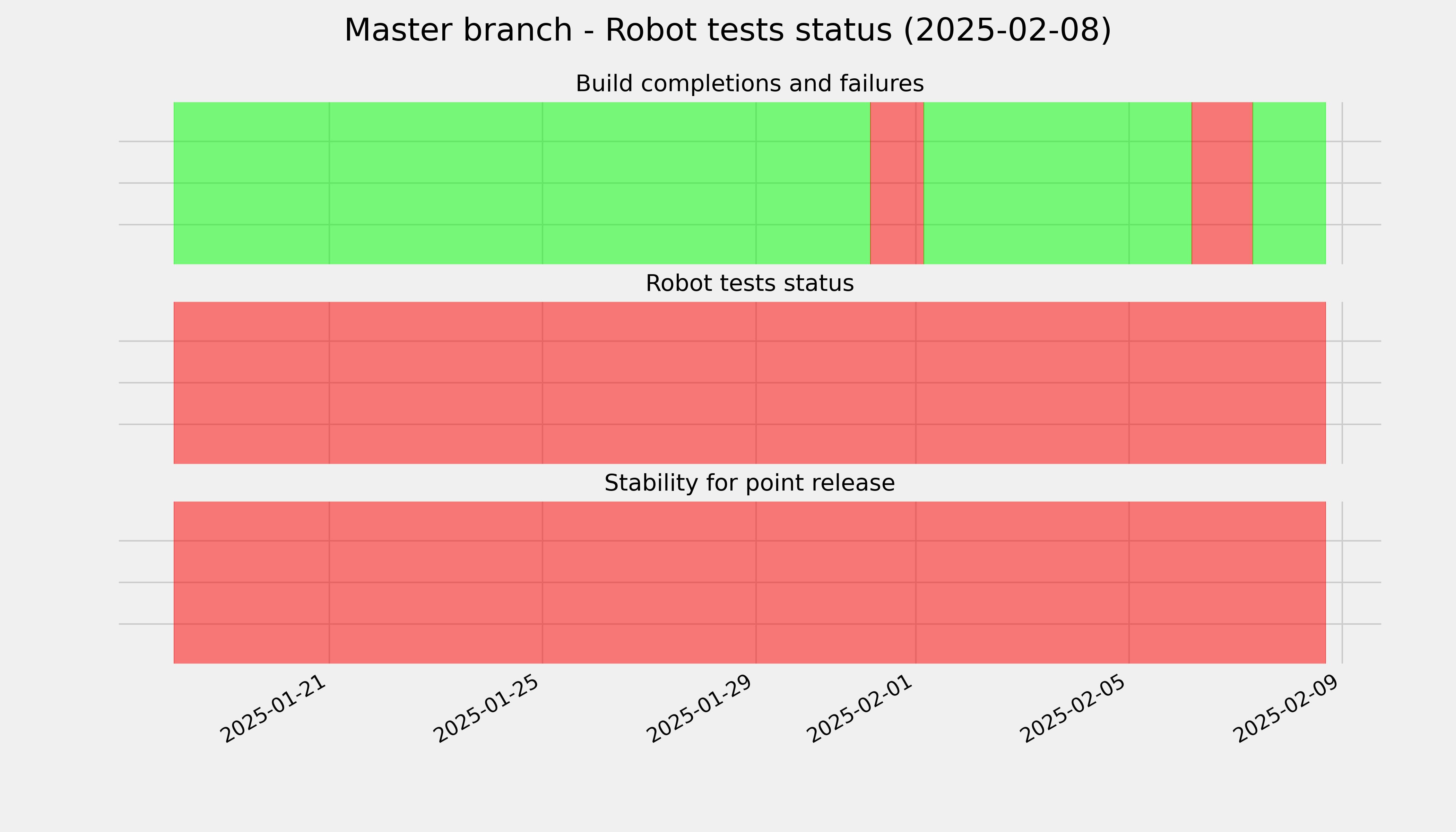Click the Robot tests status subplot title
1456x832 pixels.
(749, 284)
